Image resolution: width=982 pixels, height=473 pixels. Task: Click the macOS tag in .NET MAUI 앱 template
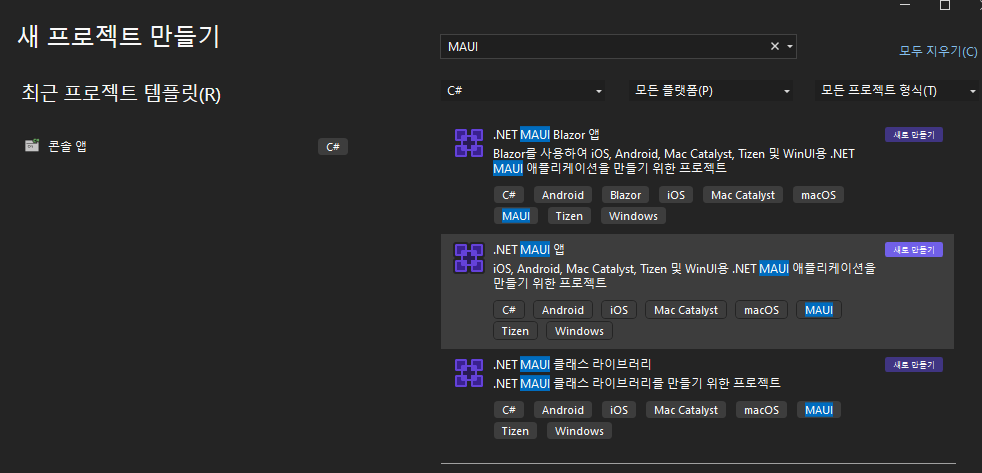(x=762, y=309)
